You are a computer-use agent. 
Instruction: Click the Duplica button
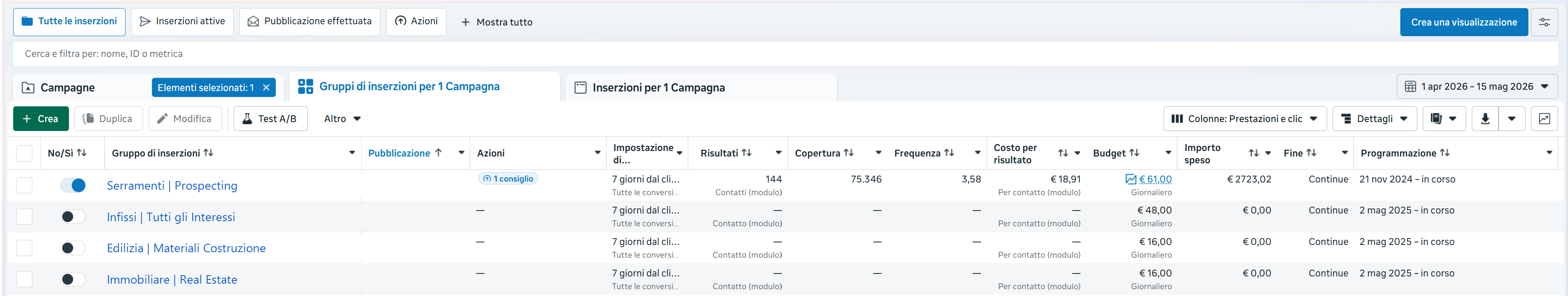[109, 119]
